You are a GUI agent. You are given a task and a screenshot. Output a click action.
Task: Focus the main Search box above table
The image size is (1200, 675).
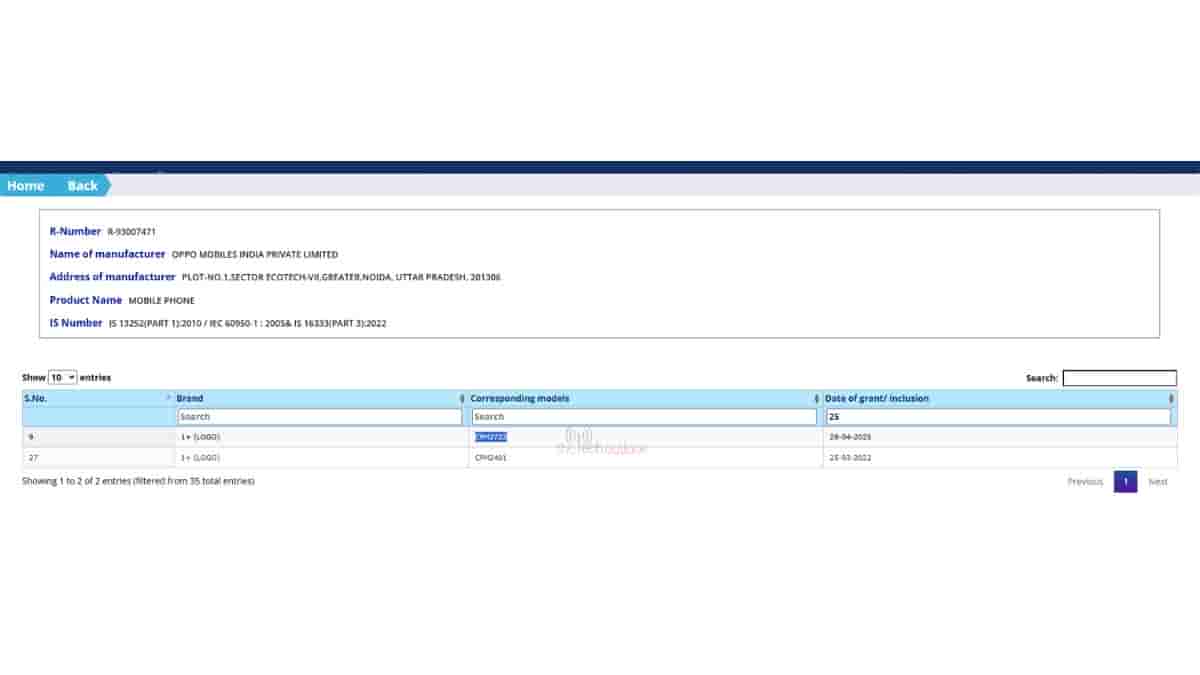pyautogui.click(x=1119, y=378)
